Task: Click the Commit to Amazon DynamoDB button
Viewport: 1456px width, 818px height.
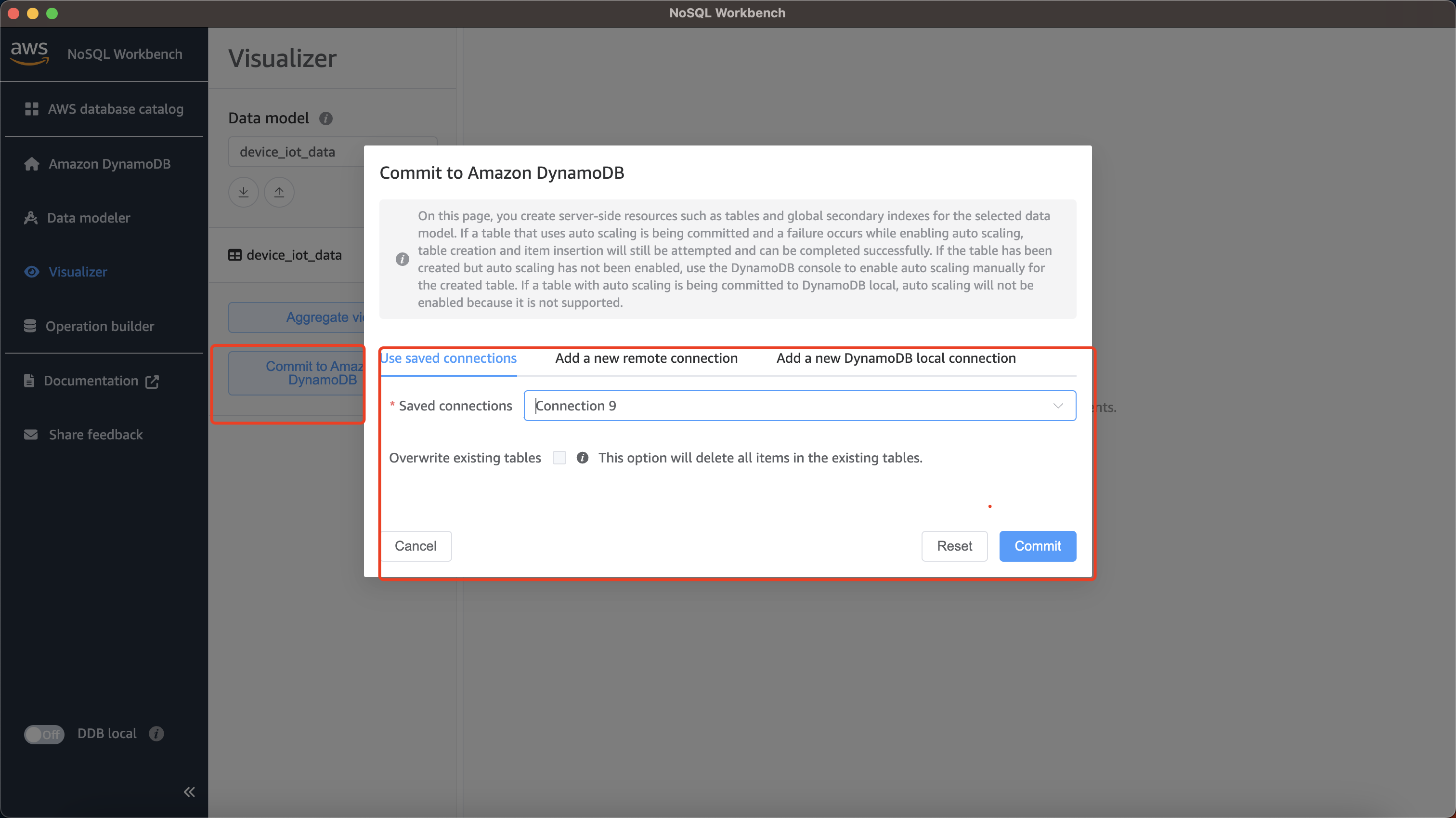Action: click(296, 373)
